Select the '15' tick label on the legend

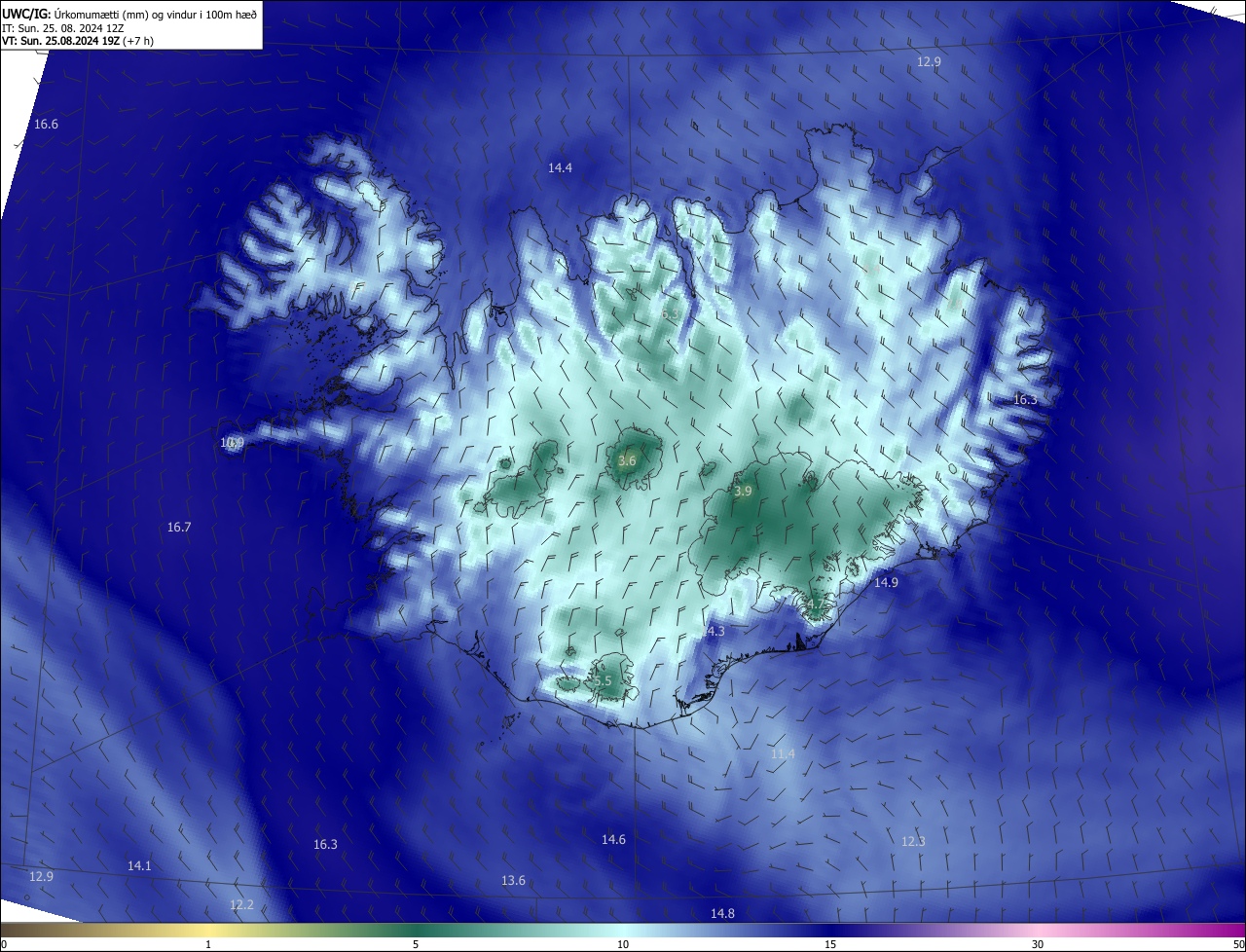[830, 945]
